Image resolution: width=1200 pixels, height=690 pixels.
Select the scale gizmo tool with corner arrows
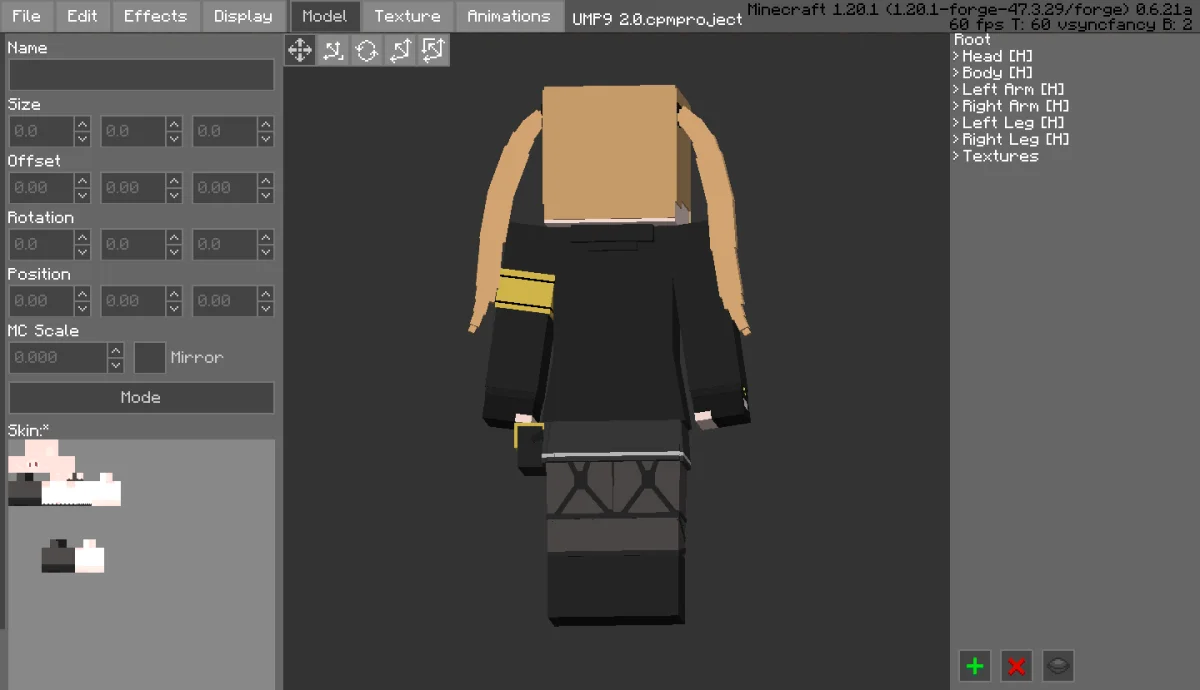(333, 50)
